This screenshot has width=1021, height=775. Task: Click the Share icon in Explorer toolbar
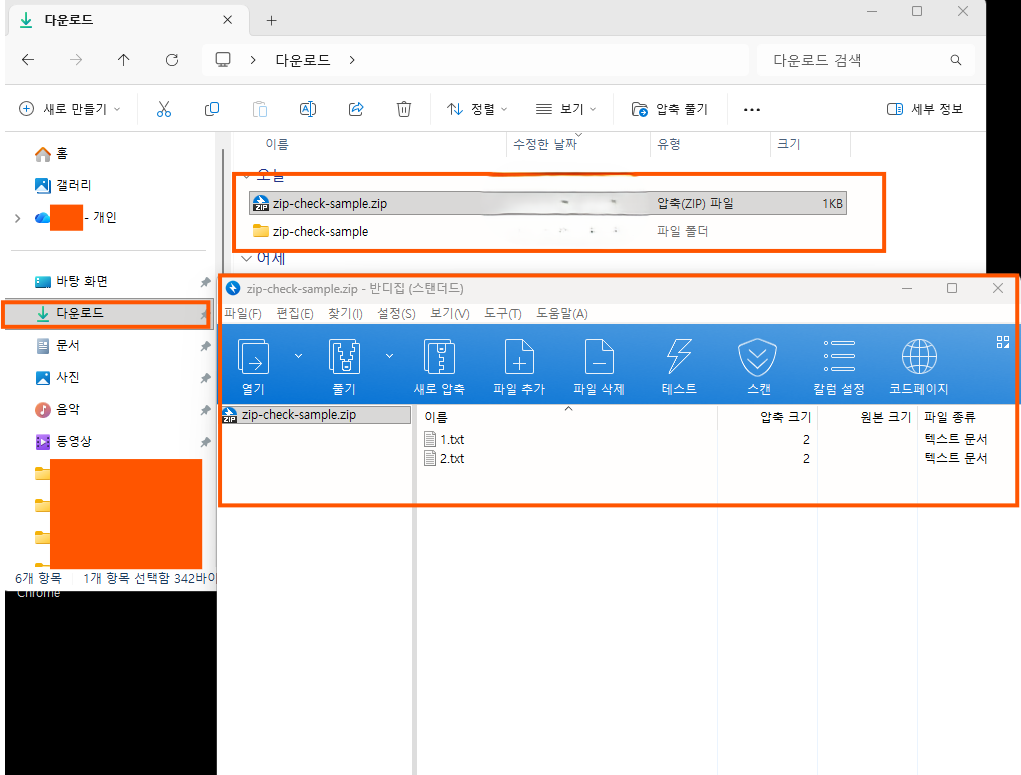click(x=356, y=109)
